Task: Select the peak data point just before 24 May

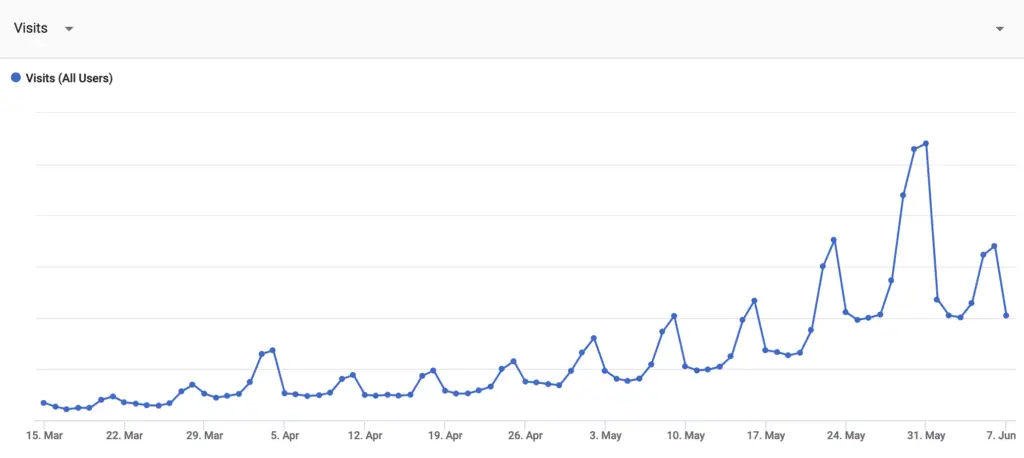Action: (x=833, y=240)
